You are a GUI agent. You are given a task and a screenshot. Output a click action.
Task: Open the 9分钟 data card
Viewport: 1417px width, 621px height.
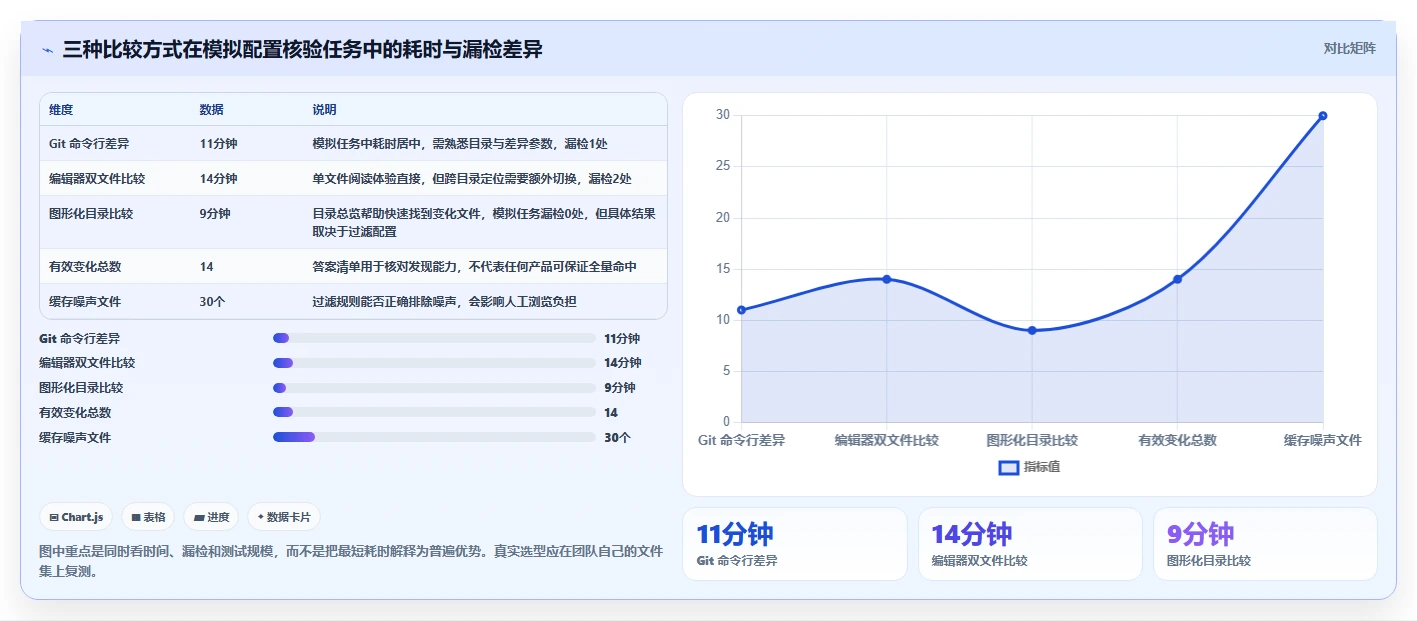point(1265,544)
